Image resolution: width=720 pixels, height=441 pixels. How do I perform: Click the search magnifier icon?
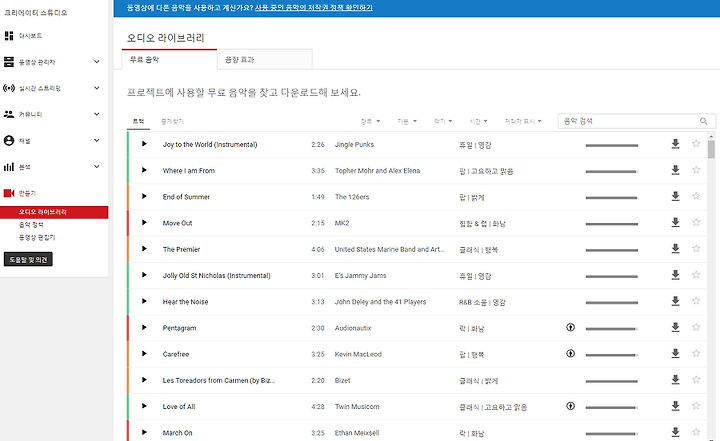click(703, 121)
